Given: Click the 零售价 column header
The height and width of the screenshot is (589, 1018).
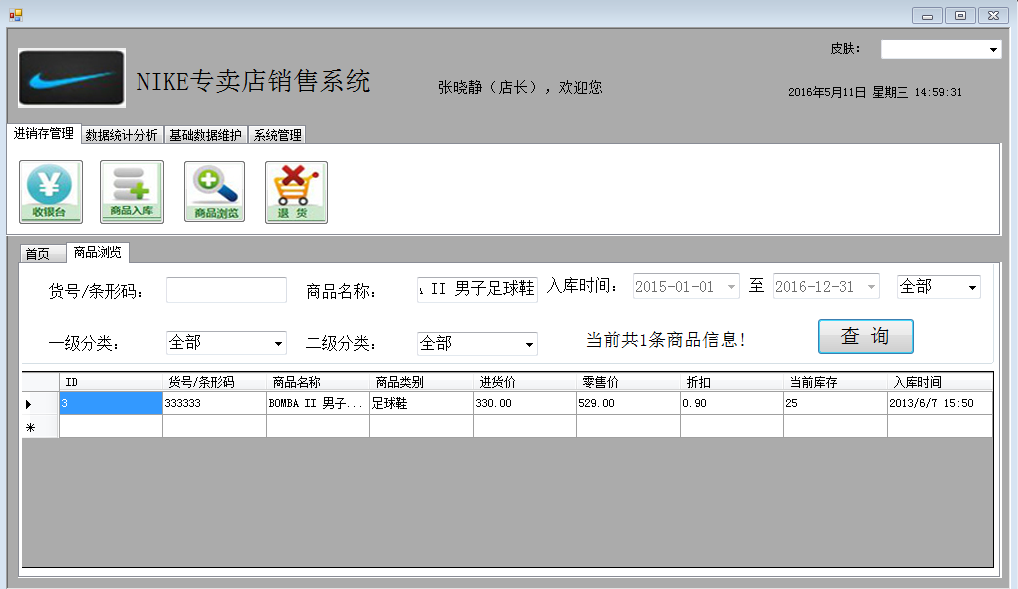Looking at the screenshot, I should pos(628,382).
